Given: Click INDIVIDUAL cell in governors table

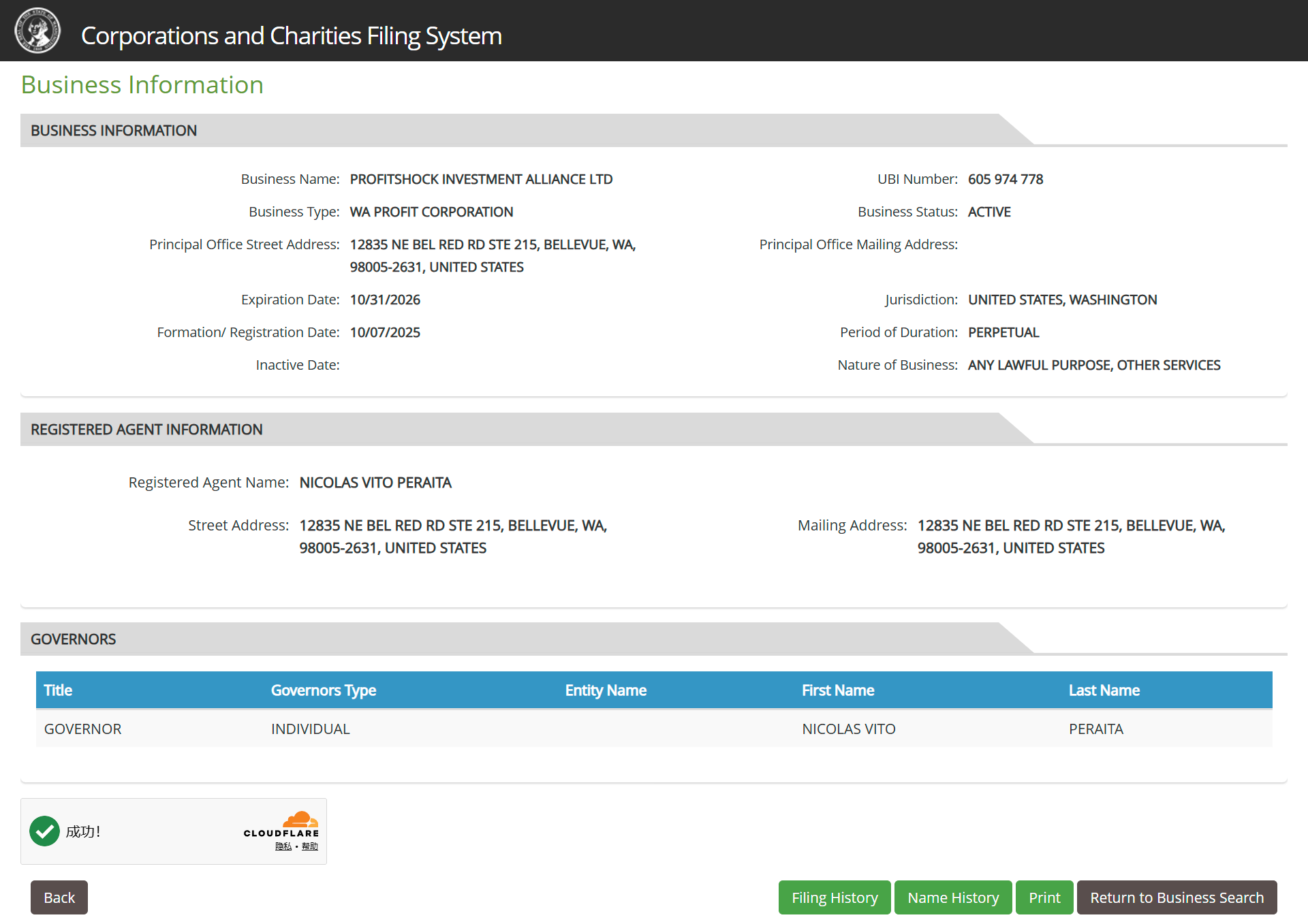Looking at the screenshot, I should (310, 729).
